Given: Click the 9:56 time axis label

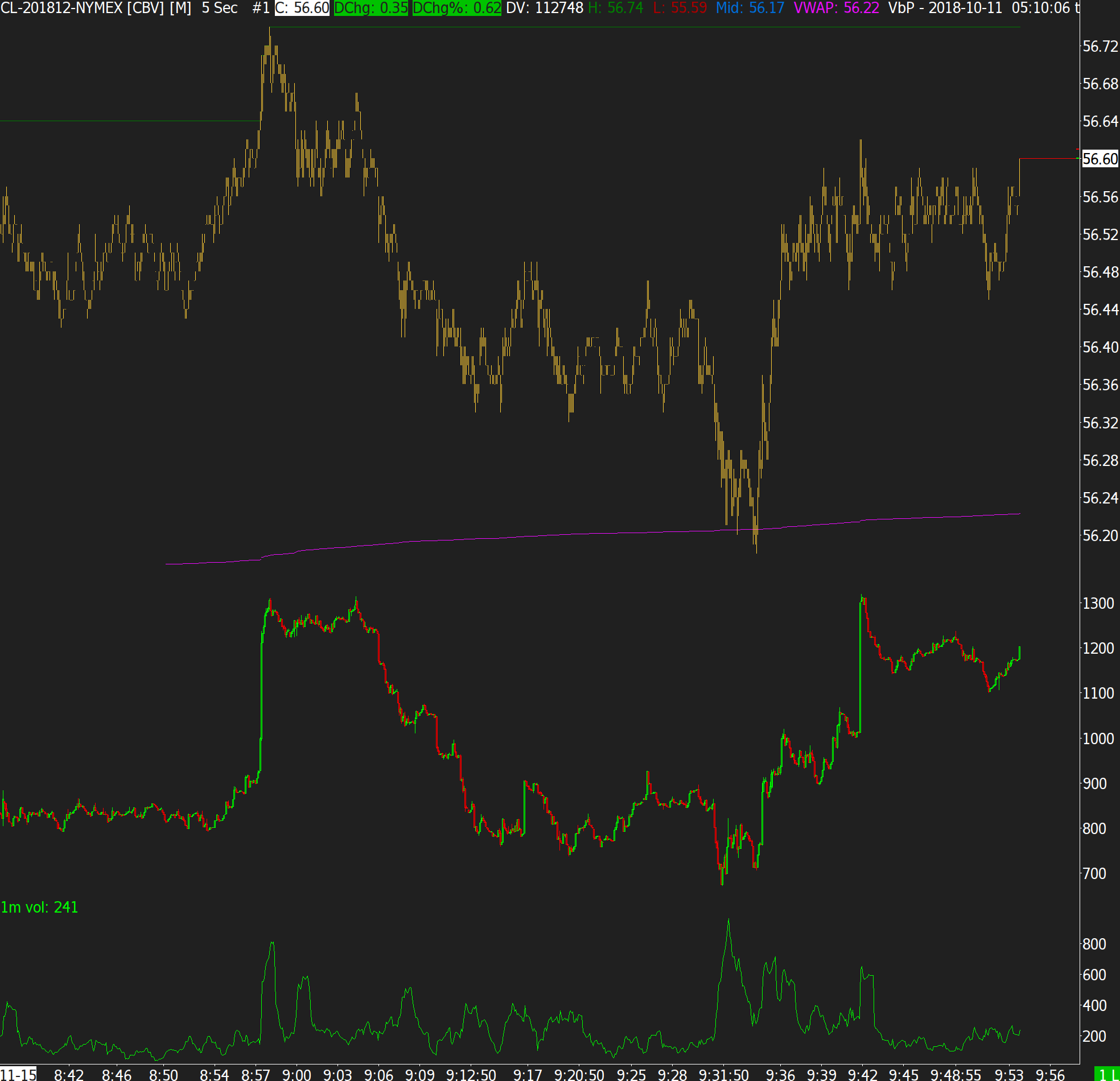Looking at the screenshot, I should (1051, 1074).
